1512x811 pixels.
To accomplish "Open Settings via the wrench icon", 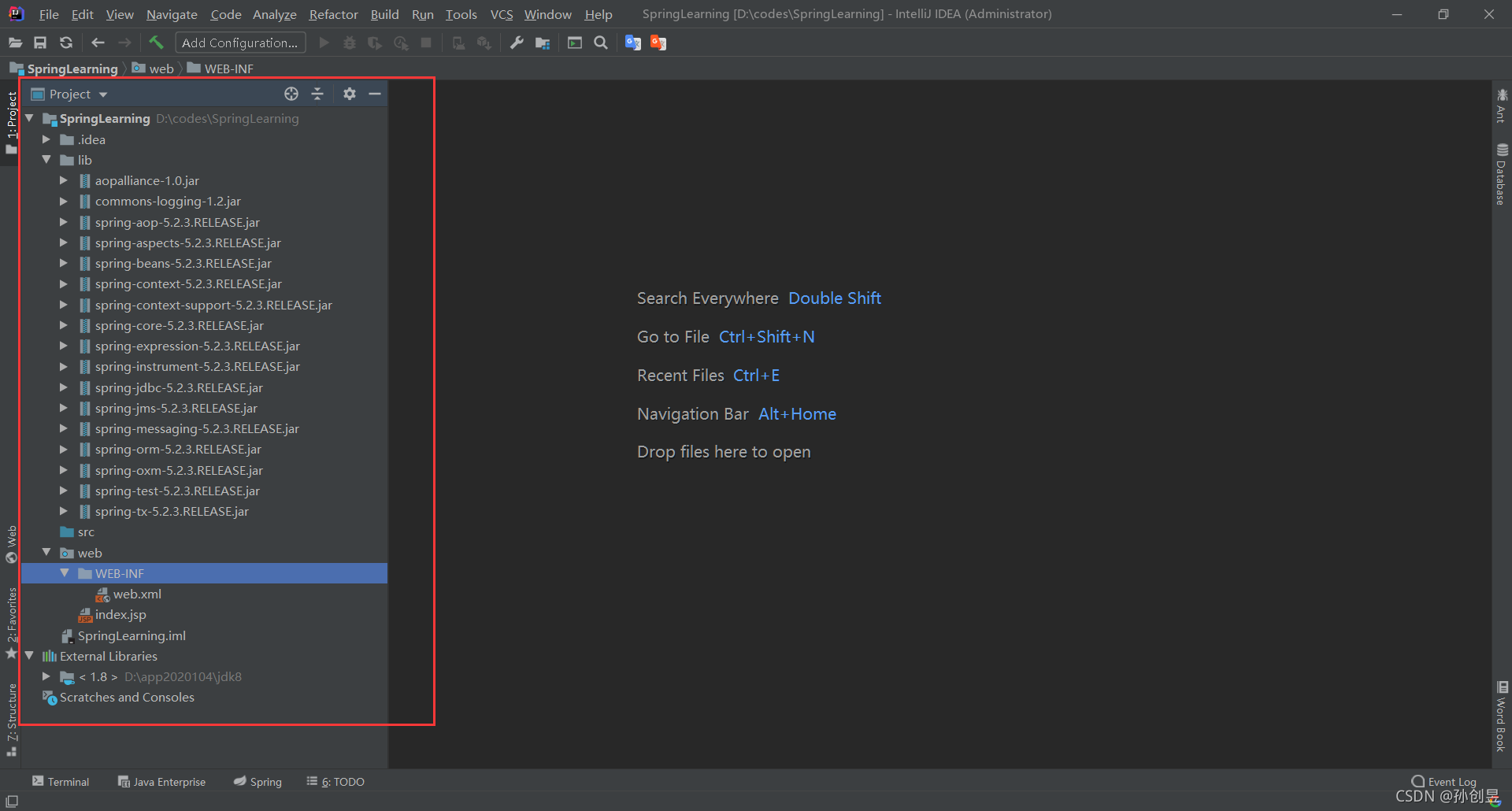I will (x=517, y=43).
